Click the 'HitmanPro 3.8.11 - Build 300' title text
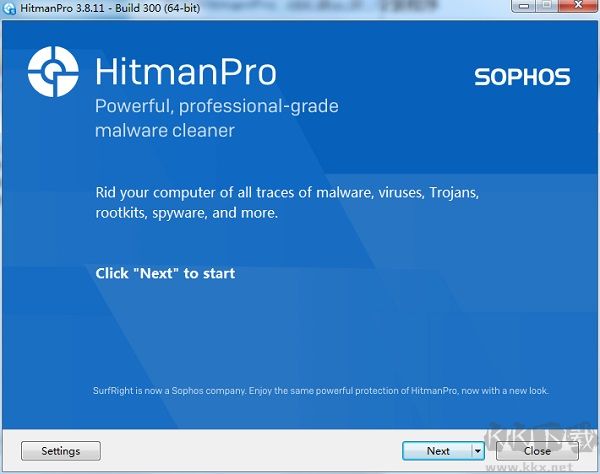This screenshot has height=474, width=600. 110,8
